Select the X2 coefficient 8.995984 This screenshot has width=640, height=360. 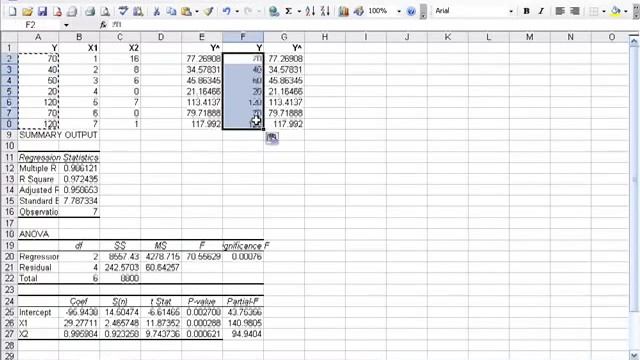(x=79, y=334)
